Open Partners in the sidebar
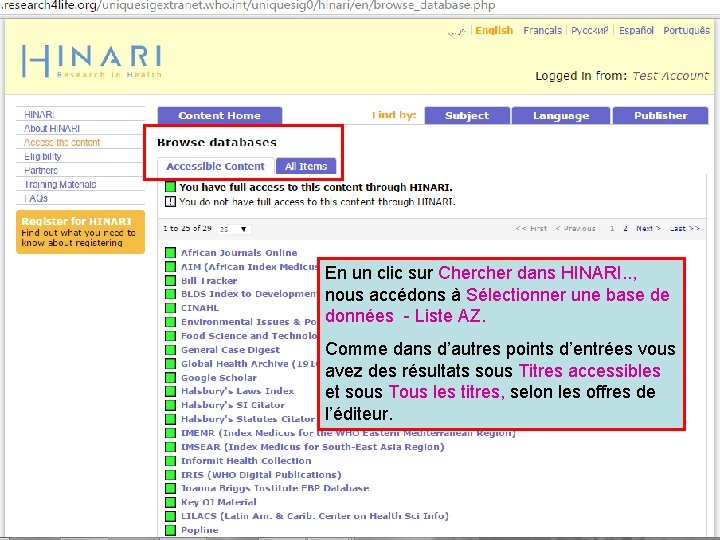 41,170
